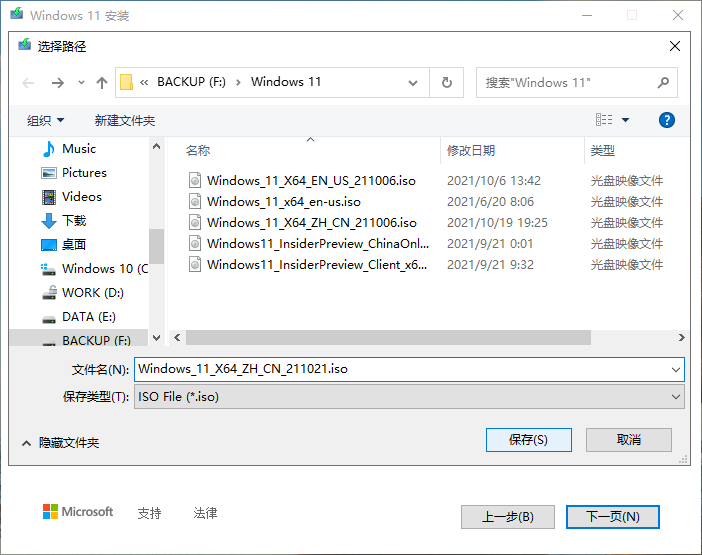The image size is (702, 555).
Task: Click the 保存(S) button
Action: [x=529, y=440]
